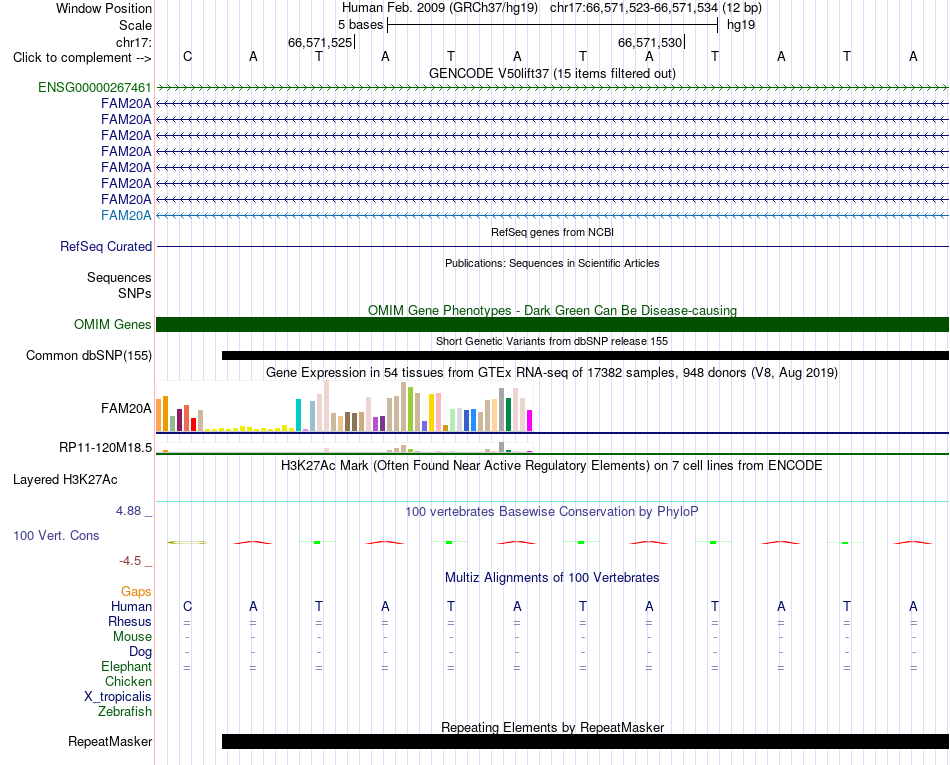The width and height of the screenshot is (950, 765).
Task: Select the Mouse alignment row label
Action: [x=132, y=637]
